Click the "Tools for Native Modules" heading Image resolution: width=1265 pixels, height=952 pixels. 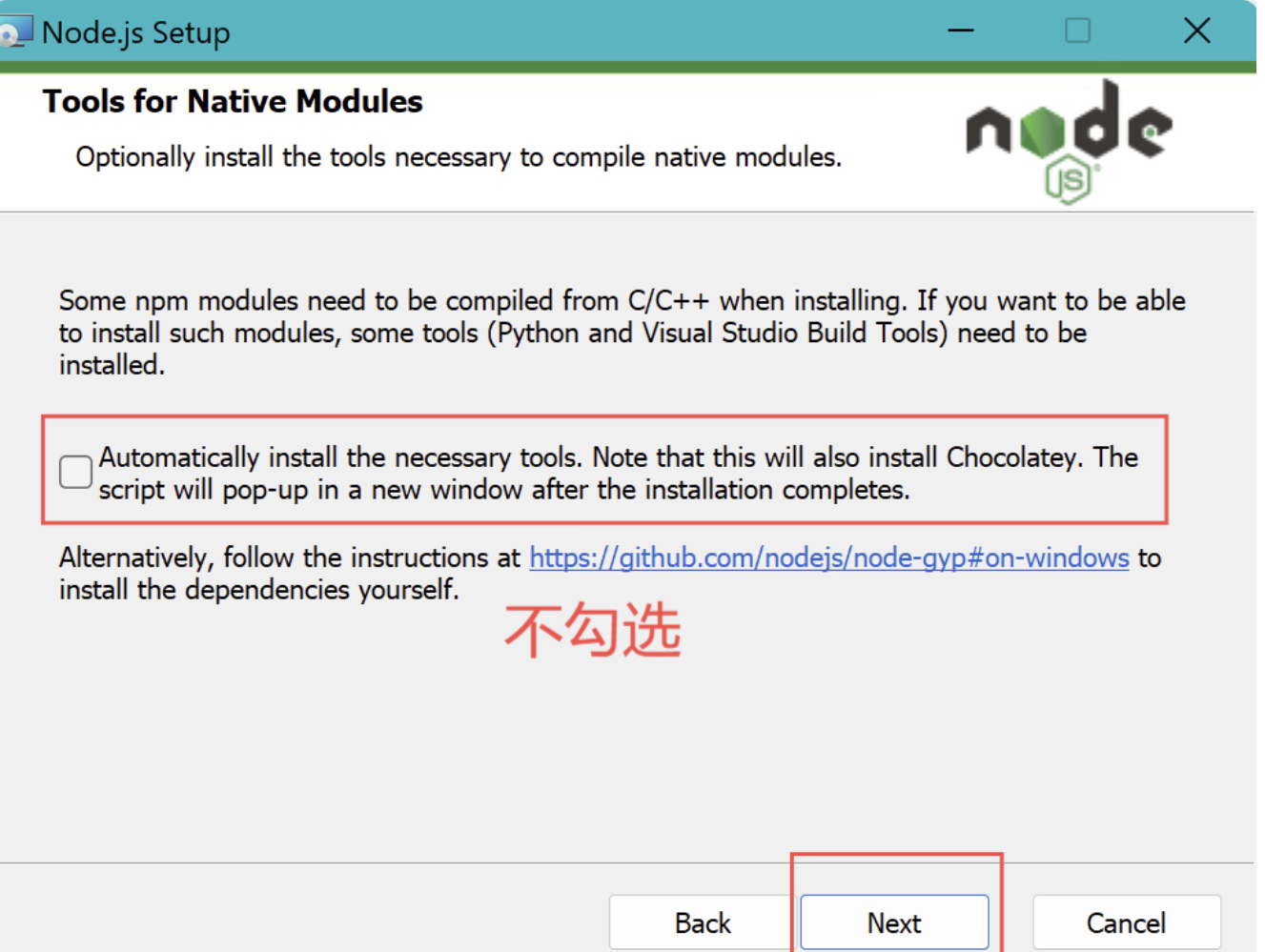(233, 101)
